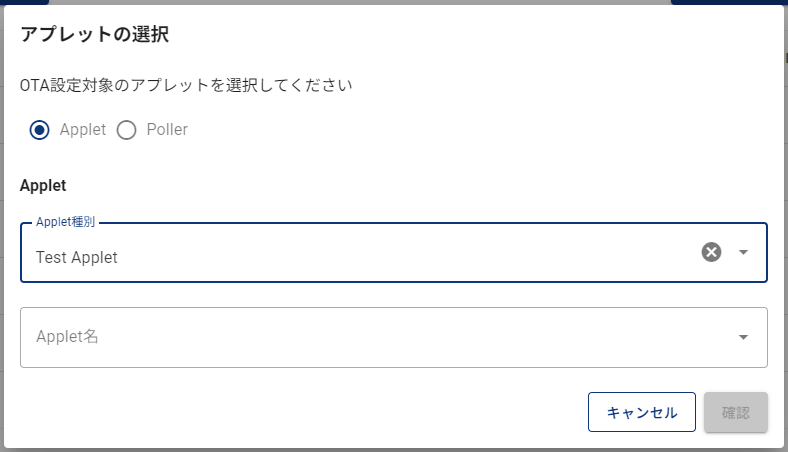Screen dimensions: 788x452
Task: Click the Applet radio label text
Action: coord(83,129)
